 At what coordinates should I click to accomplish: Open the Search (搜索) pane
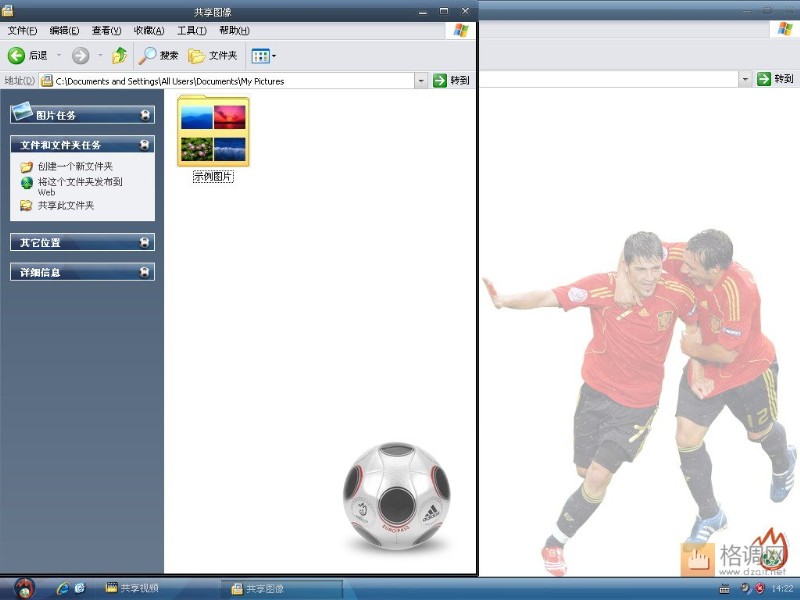(160, 56)
